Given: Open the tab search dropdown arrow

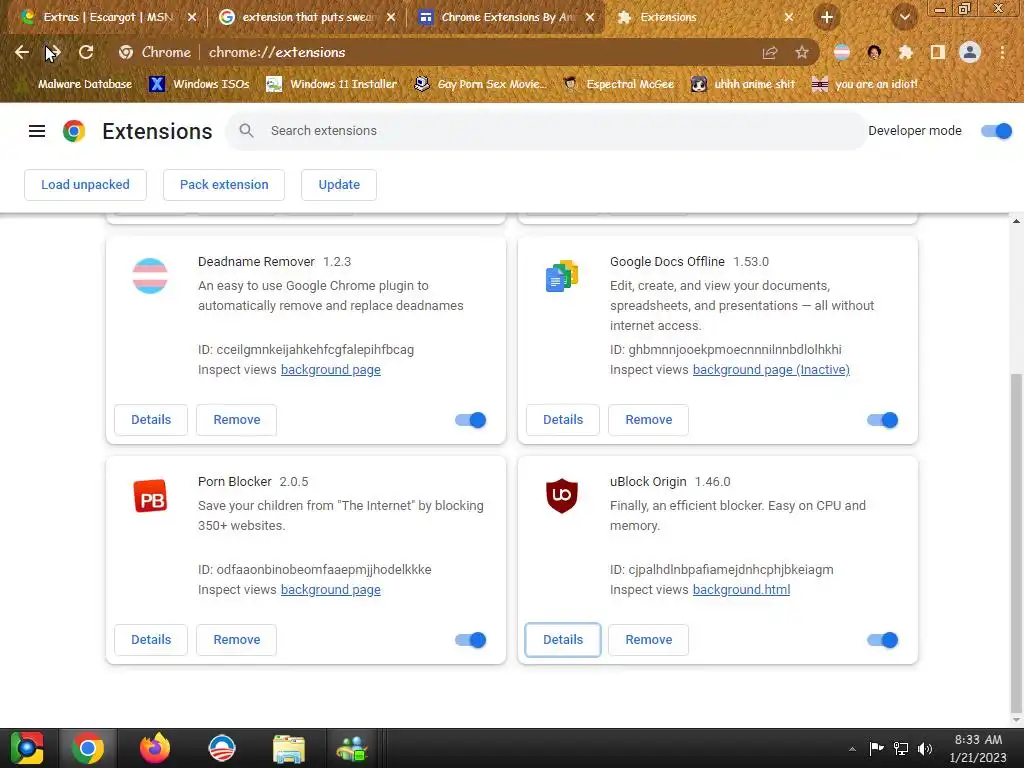Looking at the screenshot, I should point(904,18).
